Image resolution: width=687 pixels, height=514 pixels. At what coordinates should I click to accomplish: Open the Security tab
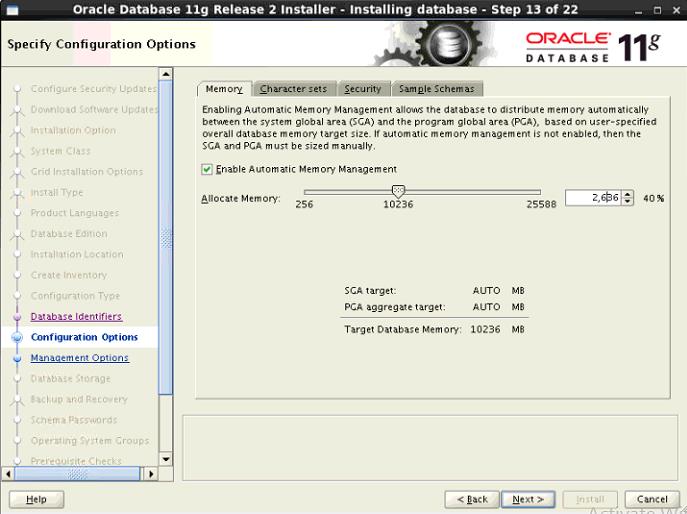(363, 89)
